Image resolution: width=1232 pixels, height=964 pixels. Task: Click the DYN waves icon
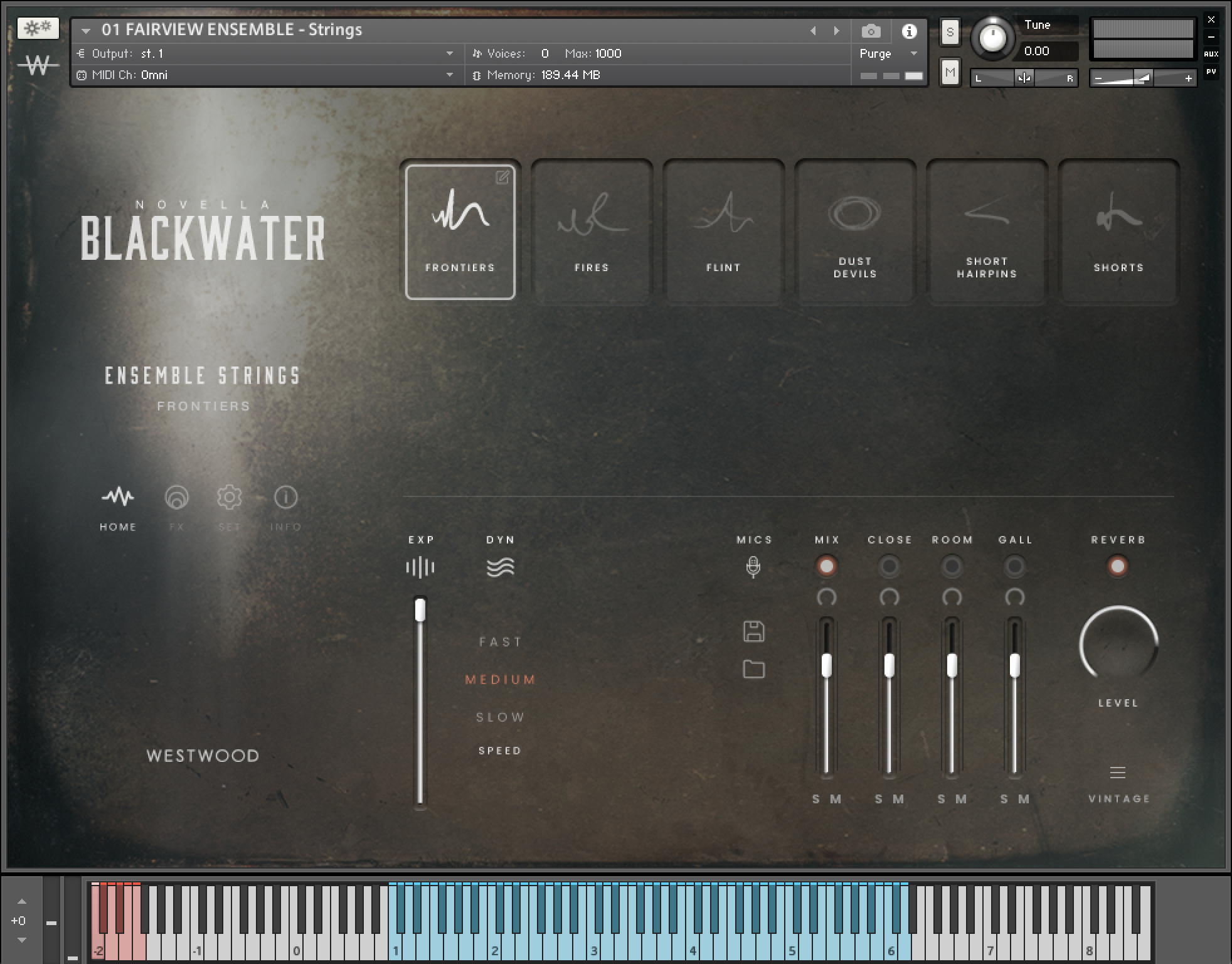500,567
